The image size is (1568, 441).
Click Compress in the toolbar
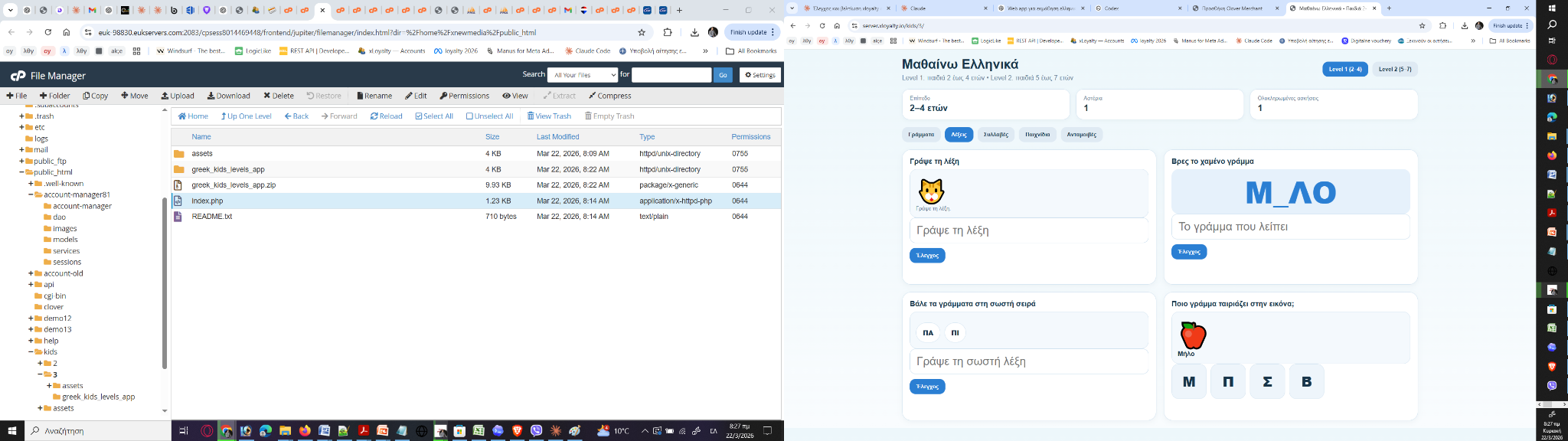[x=610, y=96]
